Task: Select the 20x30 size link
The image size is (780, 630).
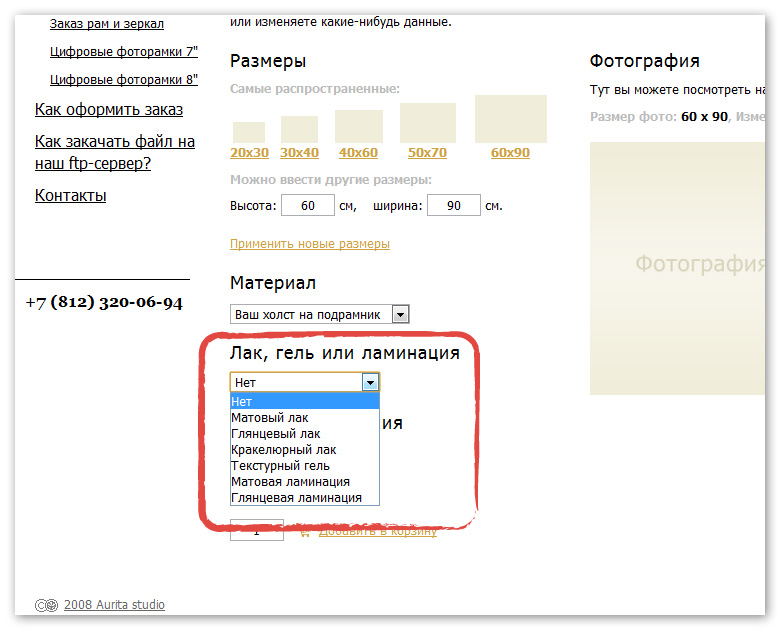Action: [x=249, y=153]
